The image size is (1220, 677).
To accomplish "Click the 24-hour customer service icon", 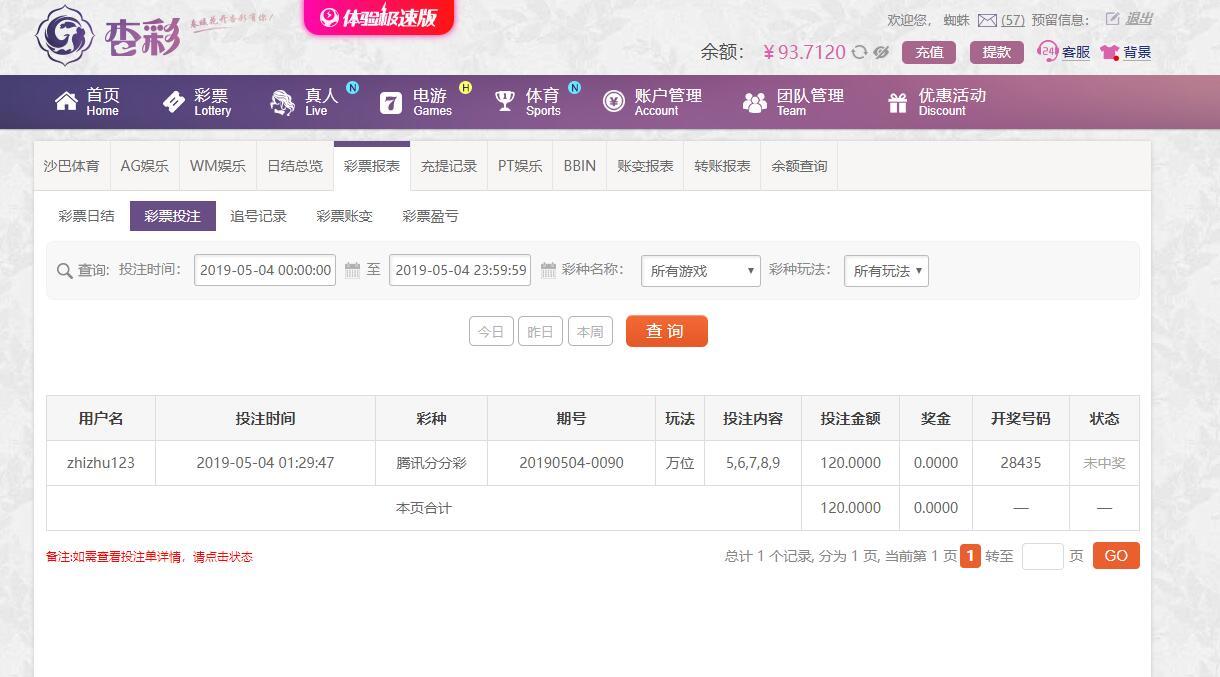I will point(1048,51).
